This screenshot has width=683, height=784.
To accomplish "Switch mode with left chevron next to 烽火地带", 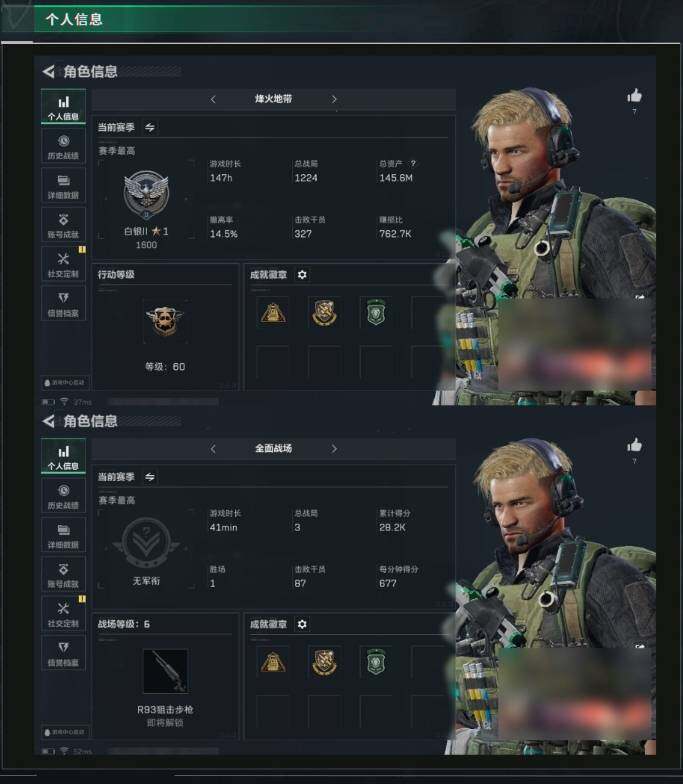I will (x=213, y=99).
